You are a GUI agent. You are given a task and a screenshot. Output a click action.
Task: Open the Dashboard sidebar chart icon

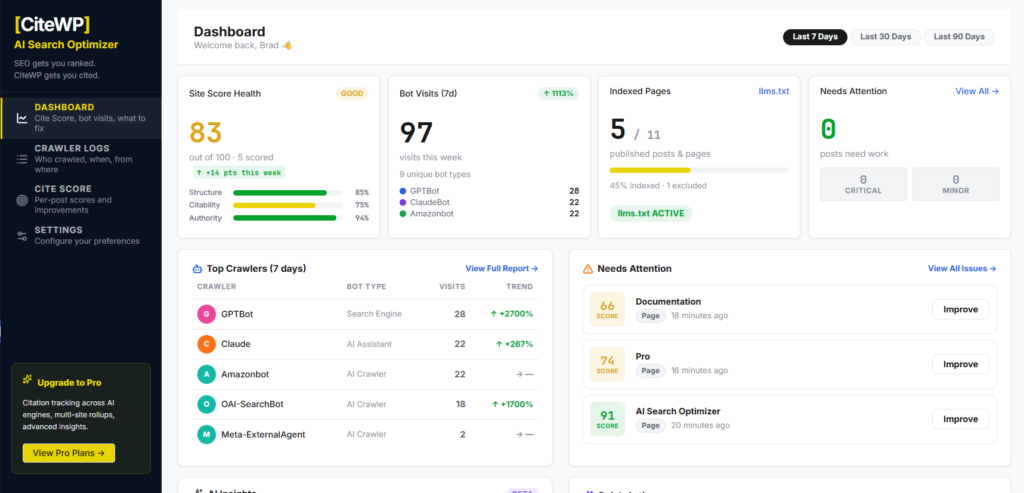(x=22, y=118)
